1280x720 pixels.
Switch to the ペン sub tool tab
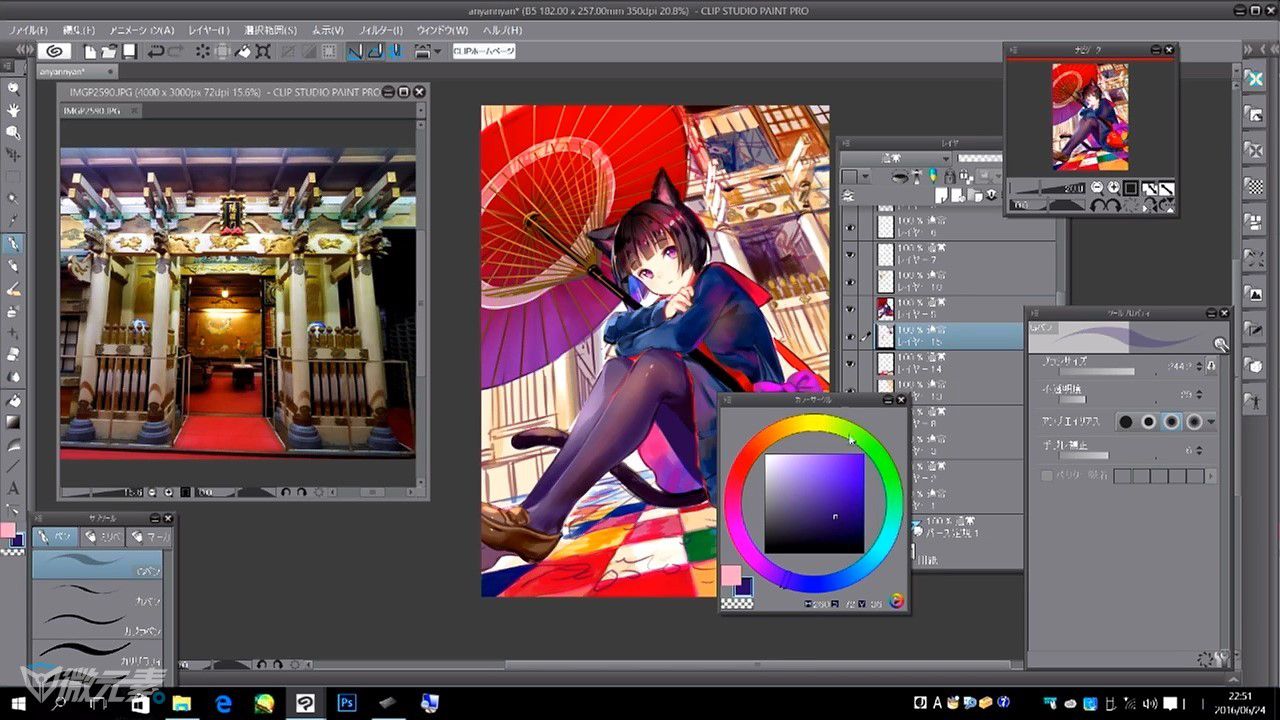[56, 538]
